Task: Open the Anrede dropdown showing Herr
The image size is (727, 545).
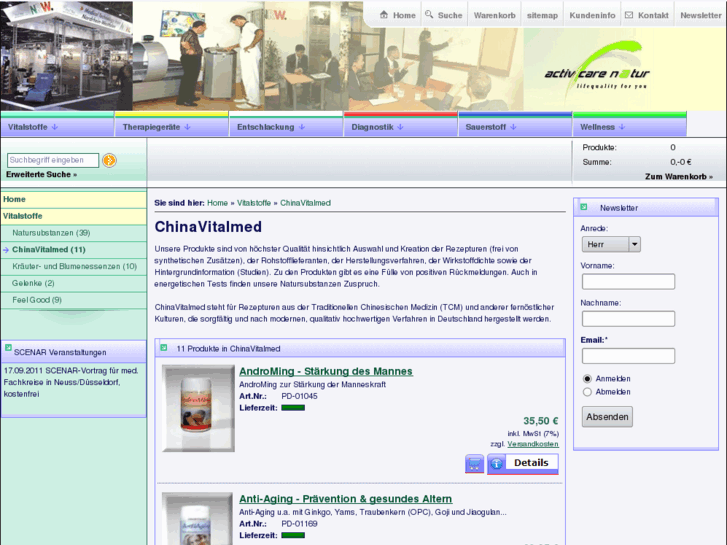Action: point(611,244)
